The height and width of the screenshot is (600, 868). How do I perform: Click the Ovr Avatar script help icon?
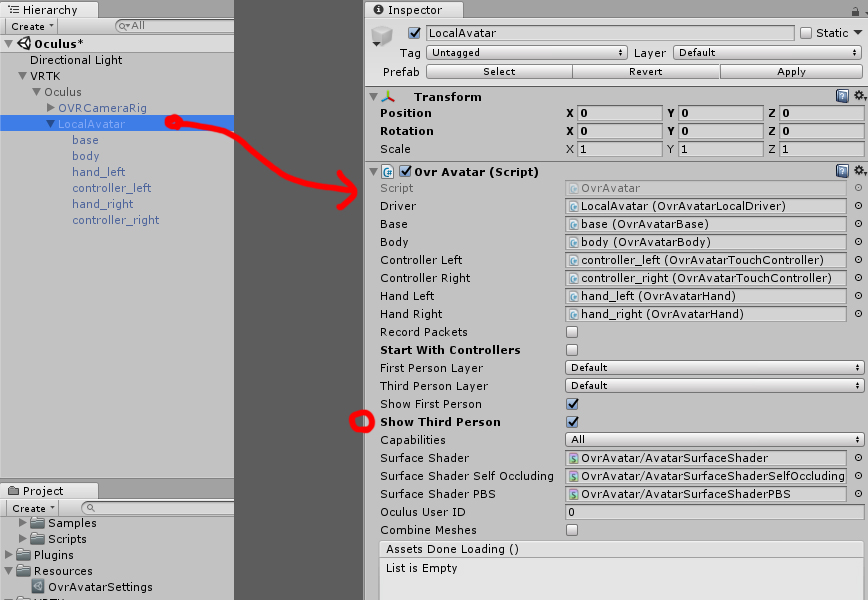pyautogui.click(x=842, y=171)
